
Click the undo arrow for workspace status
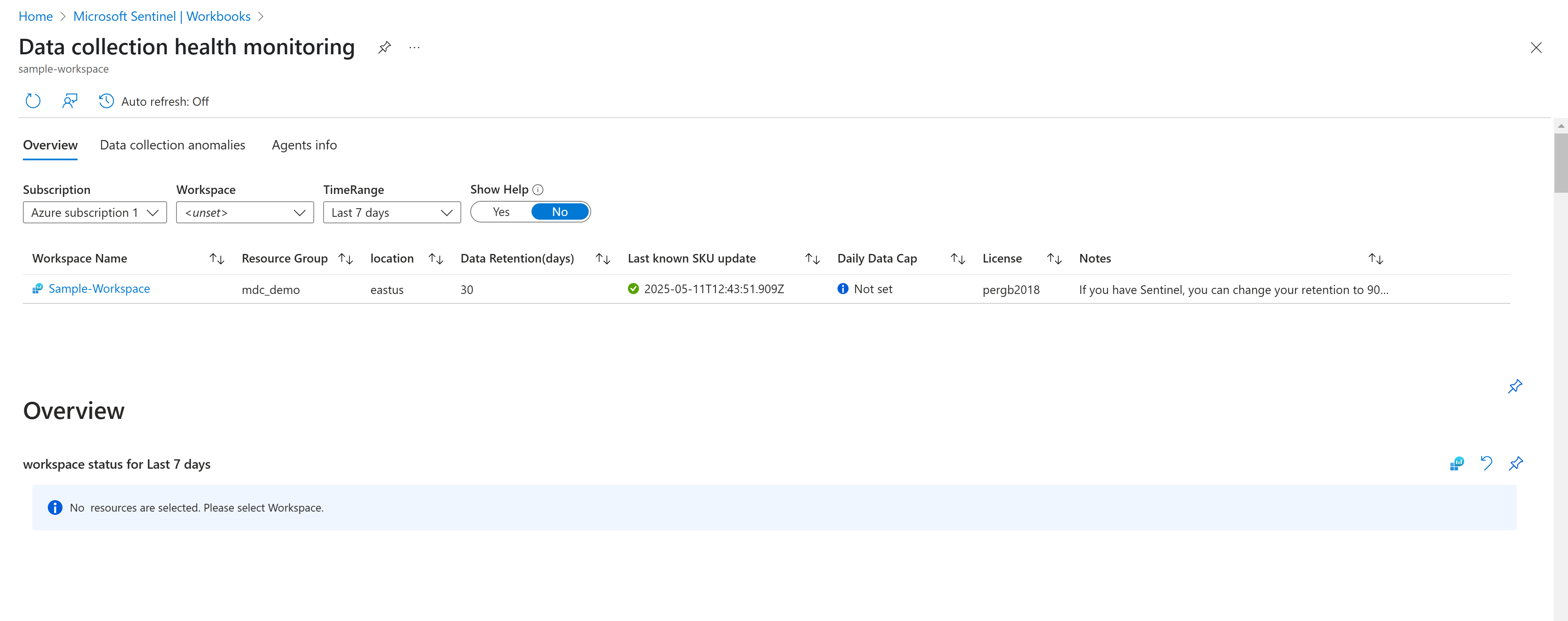1486,463
